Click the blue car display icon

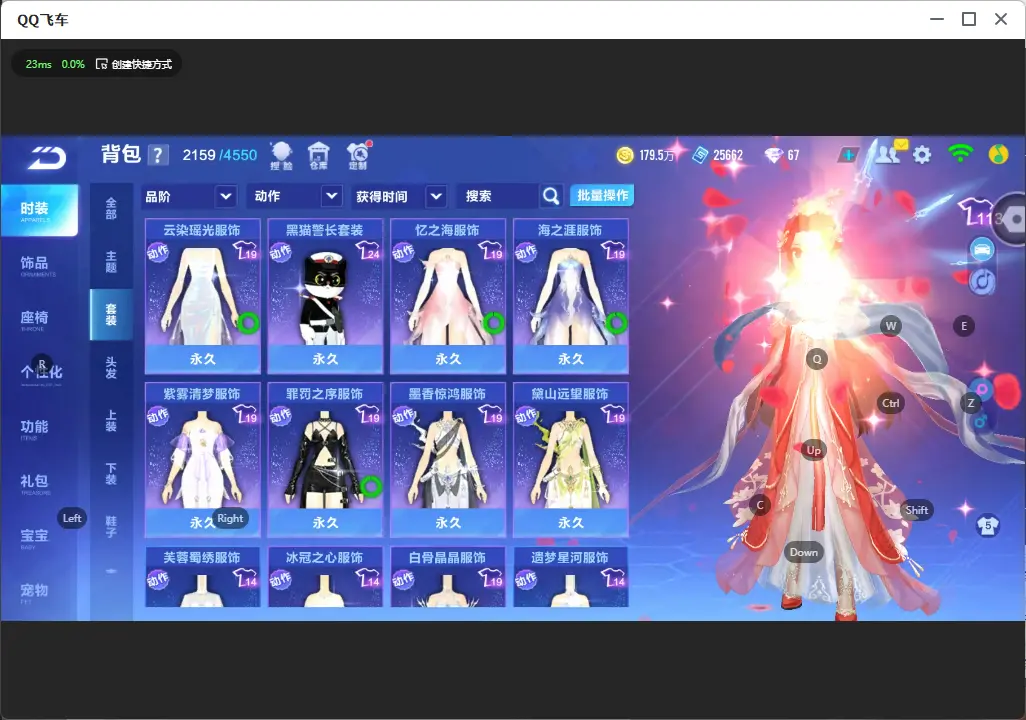point(982,249)
